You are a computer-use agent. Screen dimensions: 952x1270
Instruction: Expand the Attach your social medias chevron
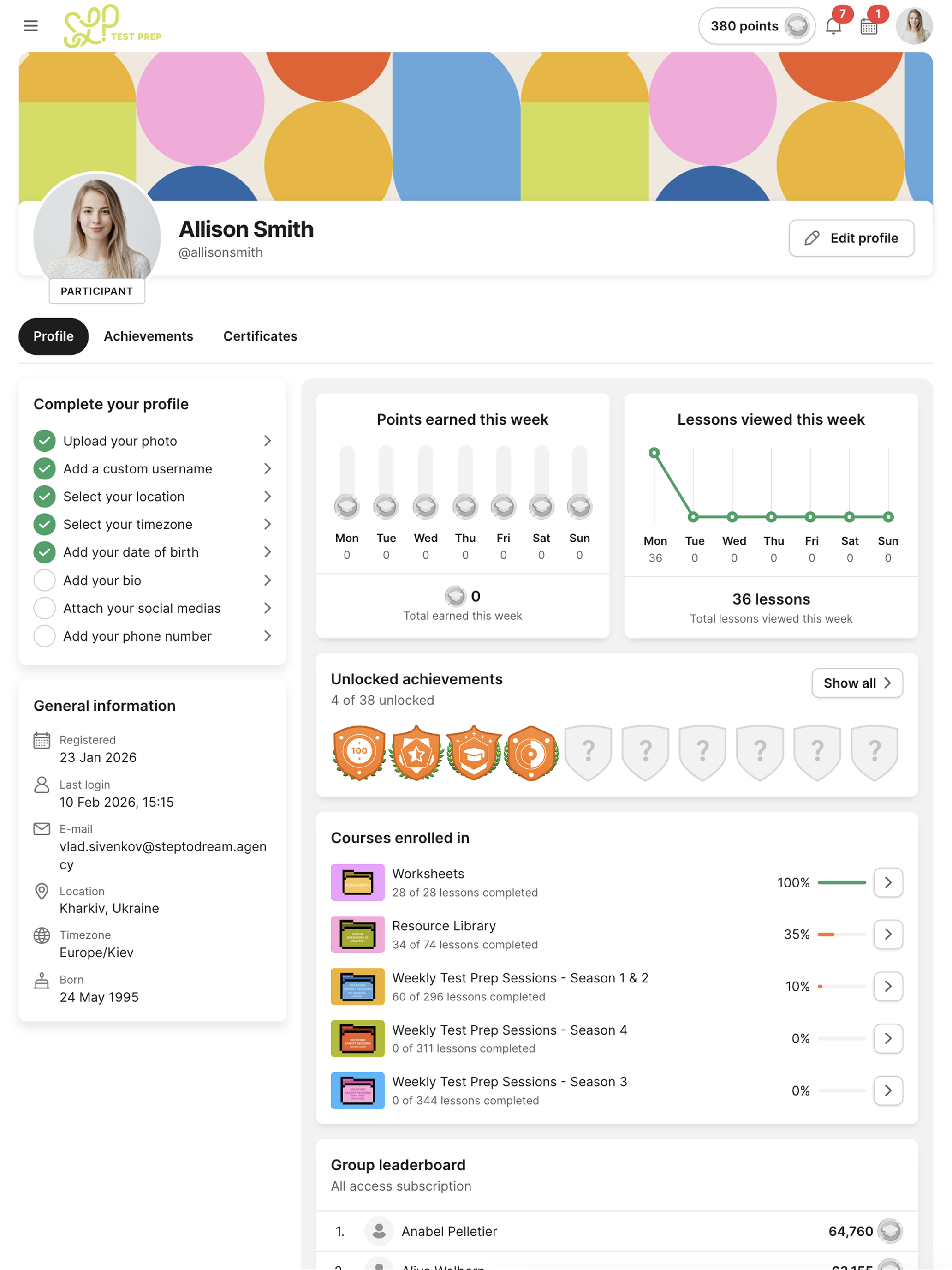coord(268,608)
